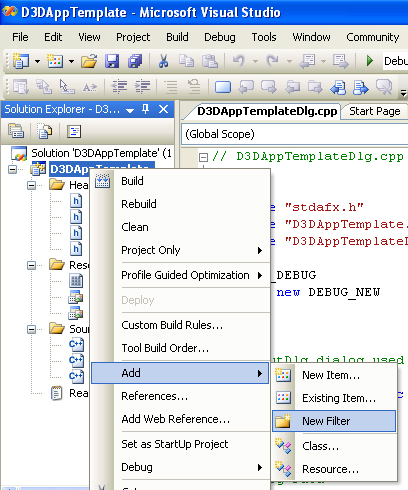Click the Properties icon in Solution Explorer
The height and width of the screenshot is (490, 408).
coord(16,131)
